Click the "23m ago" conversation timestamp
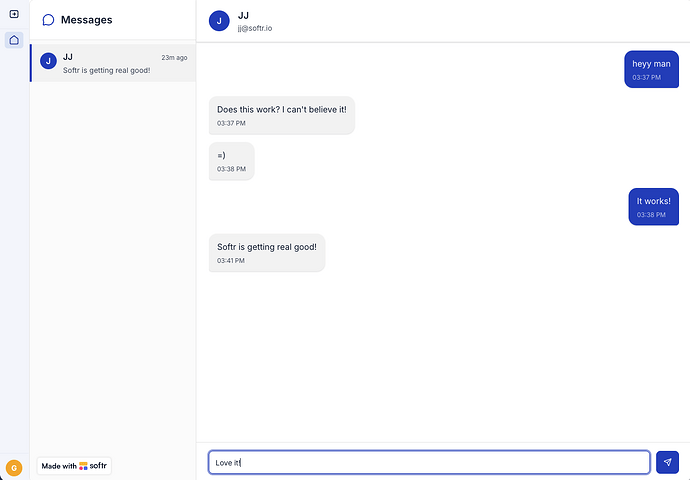Viewport: 690px width, 480px height. click(x=174, y=57)
